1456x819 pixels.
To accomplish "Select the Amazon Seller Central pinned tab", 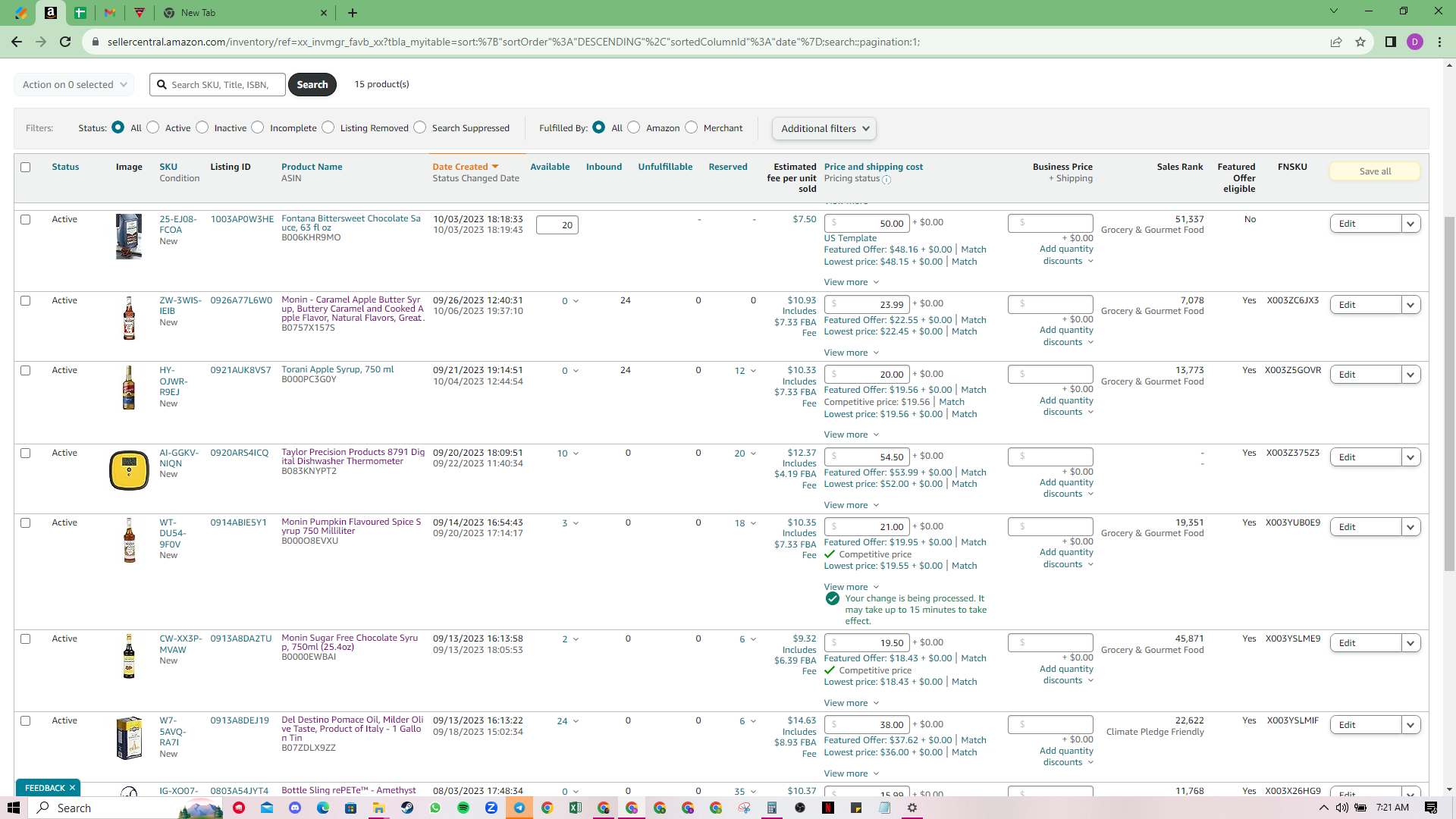I will point(51,13).
